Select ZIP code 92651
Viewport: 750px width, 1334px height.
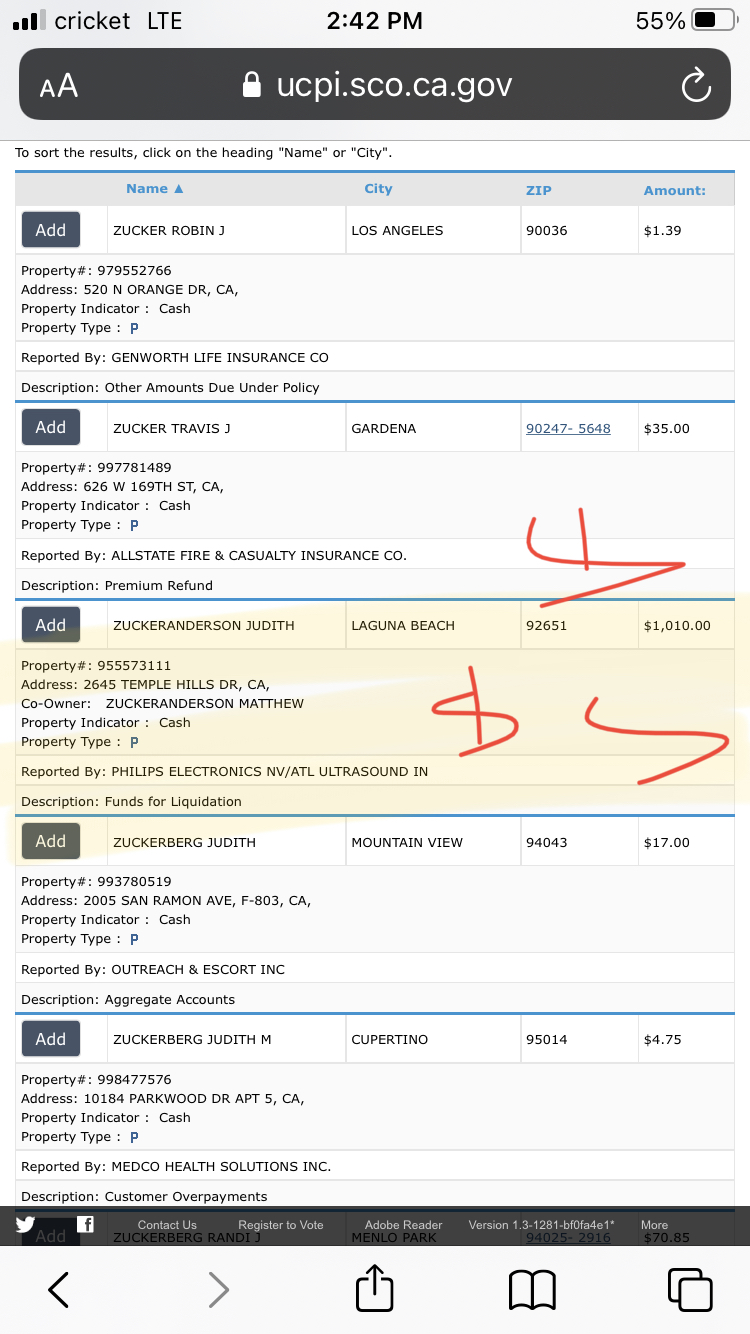click(546, 626)
